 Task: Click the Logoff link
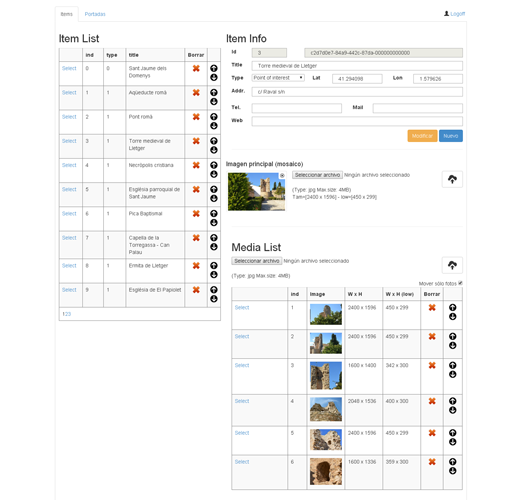pyautogui.click(x=457, y=14)
